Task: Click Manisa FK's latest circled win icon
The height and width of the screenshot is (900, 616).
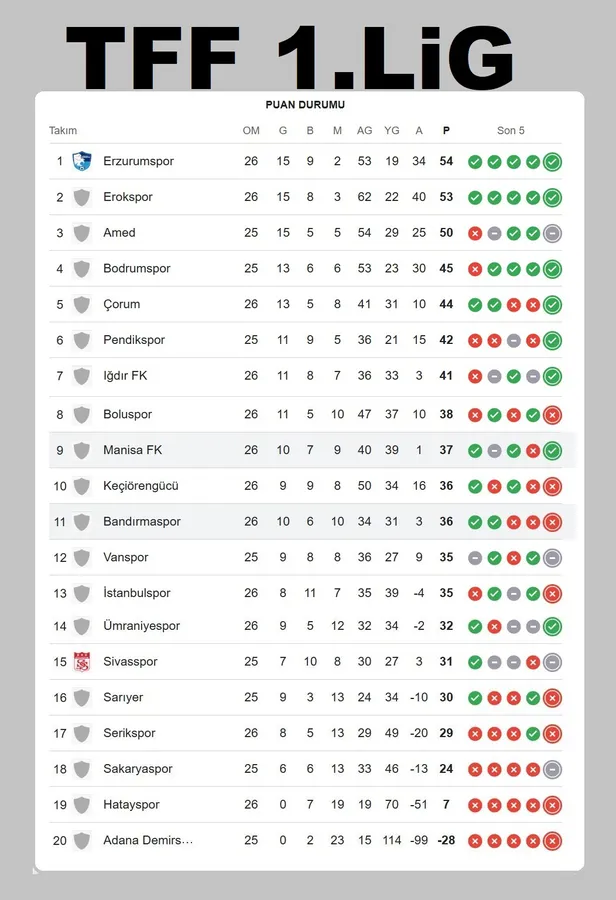Action: point(552,450)
